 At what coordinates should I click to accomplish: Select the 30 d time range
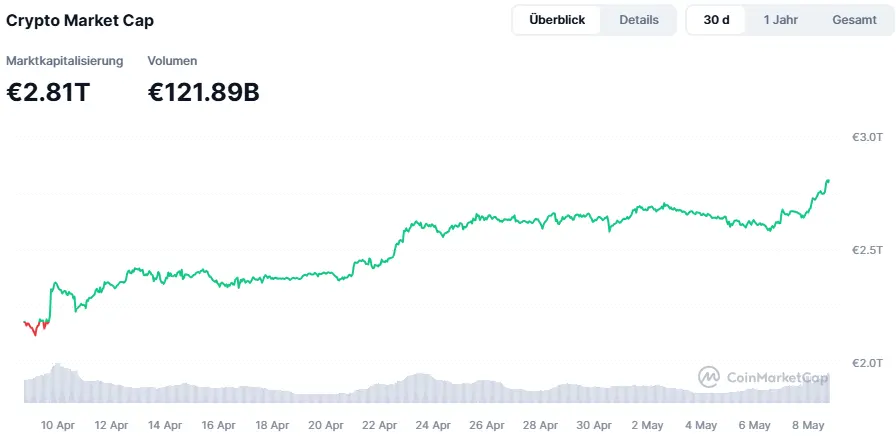(x=717, y=20)
